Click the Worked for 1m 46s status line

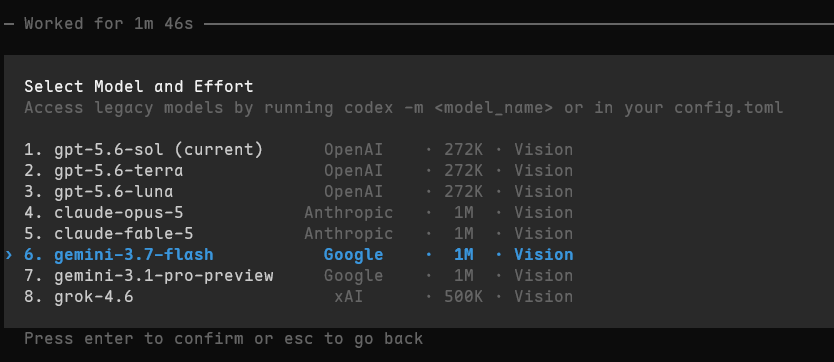(x=109, y=24)
